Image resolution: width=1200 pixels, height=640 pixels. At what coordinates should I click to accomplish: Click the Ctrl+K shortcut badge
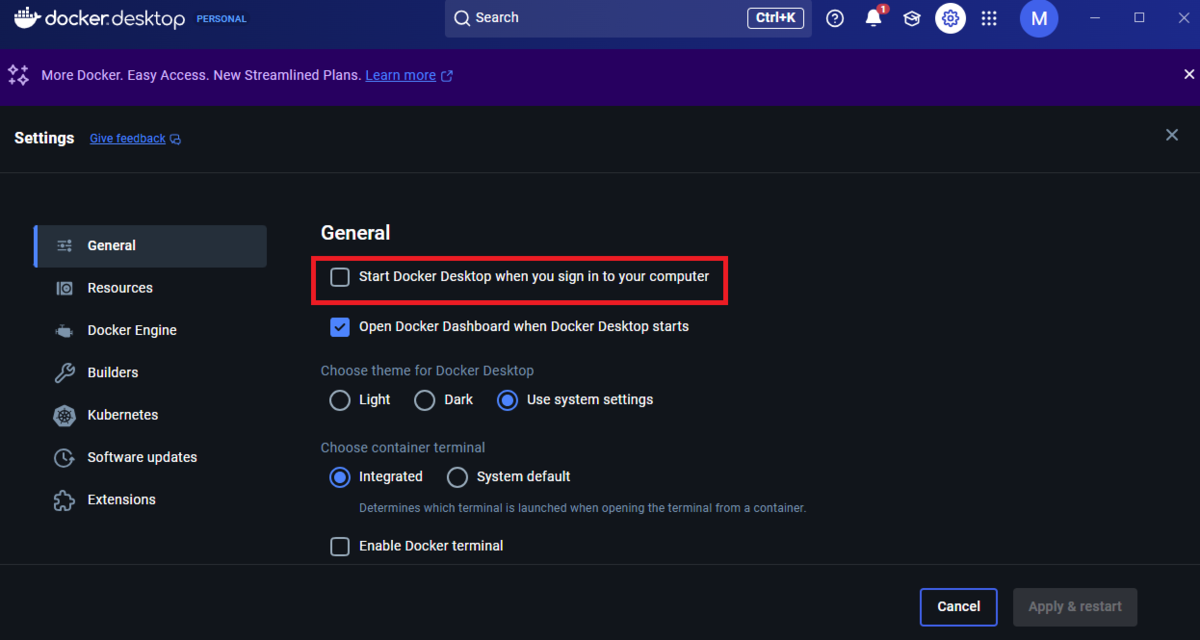pos(775,18)
